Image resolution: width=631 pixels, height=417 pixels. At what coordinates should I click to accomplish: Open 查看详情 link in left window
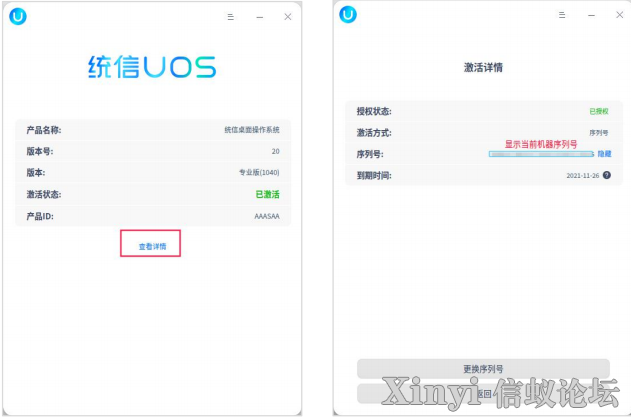pos(152,246)
